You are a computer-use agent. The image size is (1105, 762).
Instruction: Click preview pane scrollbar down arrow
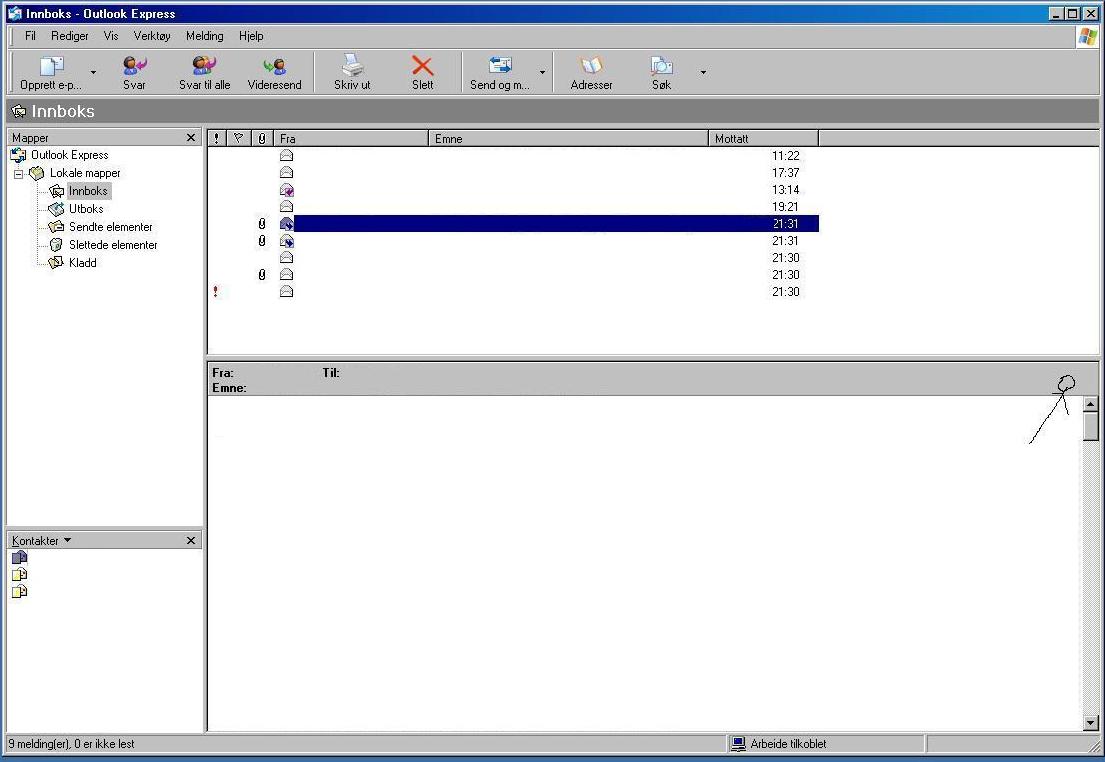coord(1090,722)
